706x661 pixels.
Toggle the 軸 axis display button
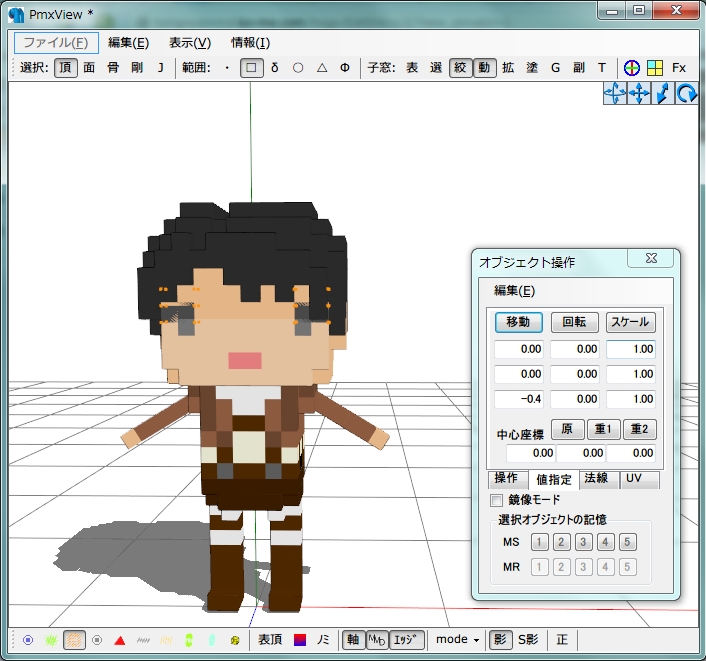click(353, 640)
